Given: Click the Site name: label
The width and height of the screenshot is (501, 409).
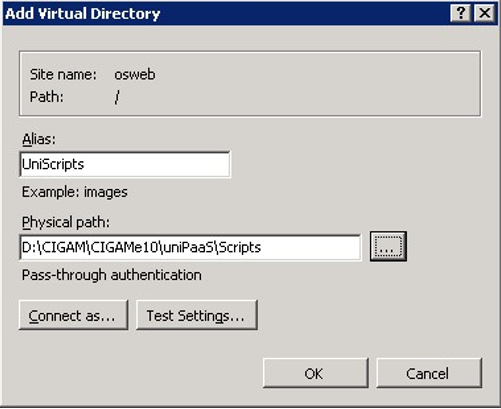Looking at the screenshot, I should coord(63,74).
